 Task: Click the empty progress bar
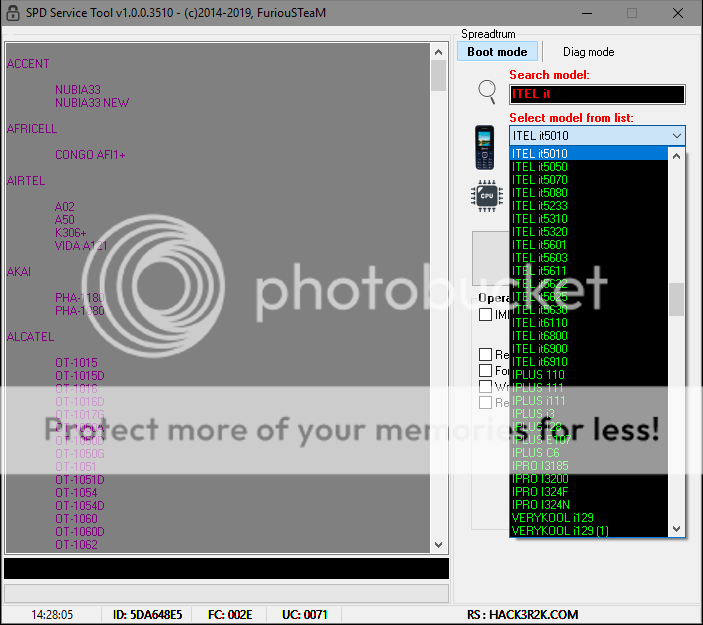(x=226, y=593)
